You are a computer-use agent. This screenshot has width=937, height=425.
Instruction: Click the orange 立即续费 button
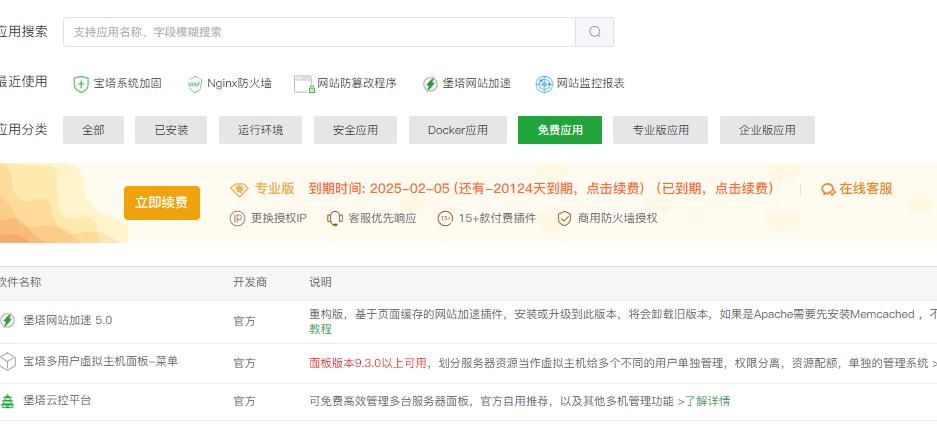coord(162,203)
